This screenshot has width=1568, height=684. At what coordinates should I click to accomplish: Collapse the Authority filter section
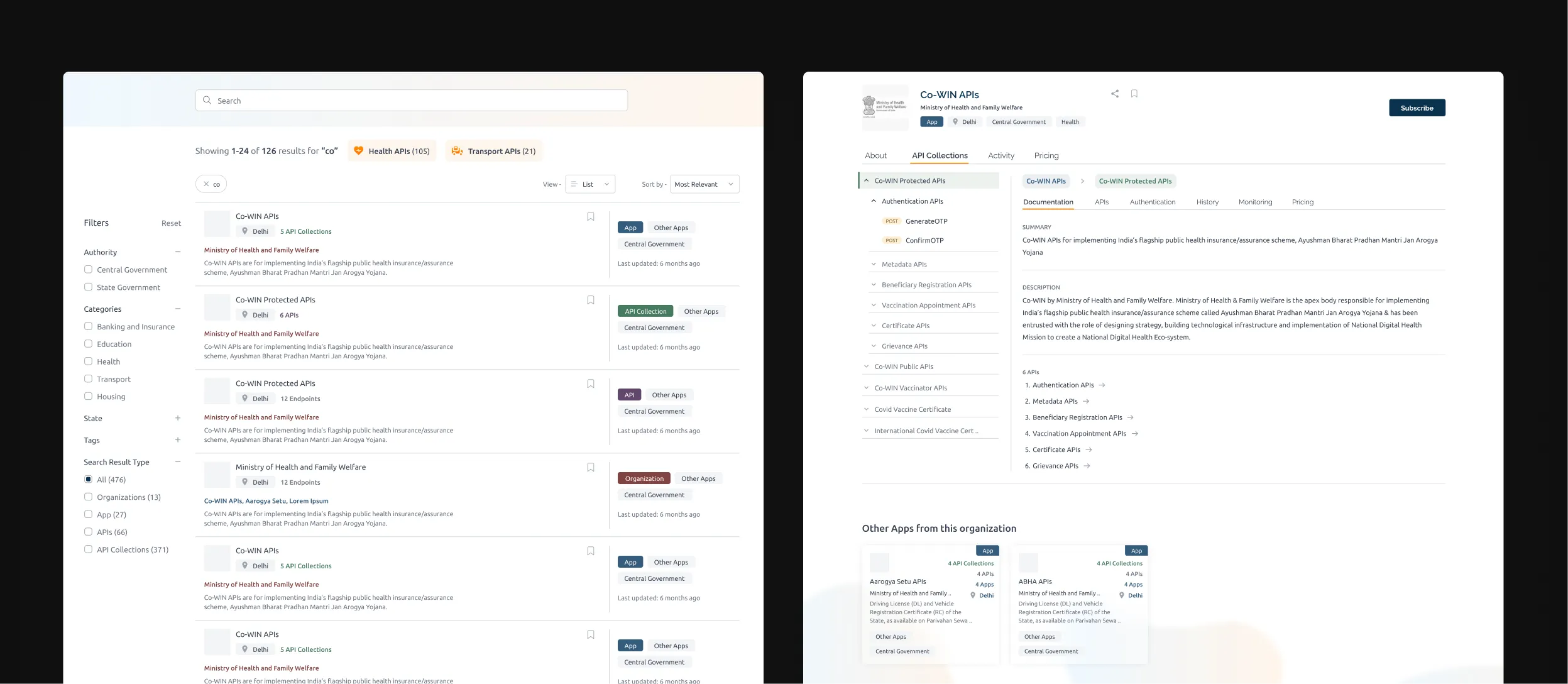click(178, 252)
